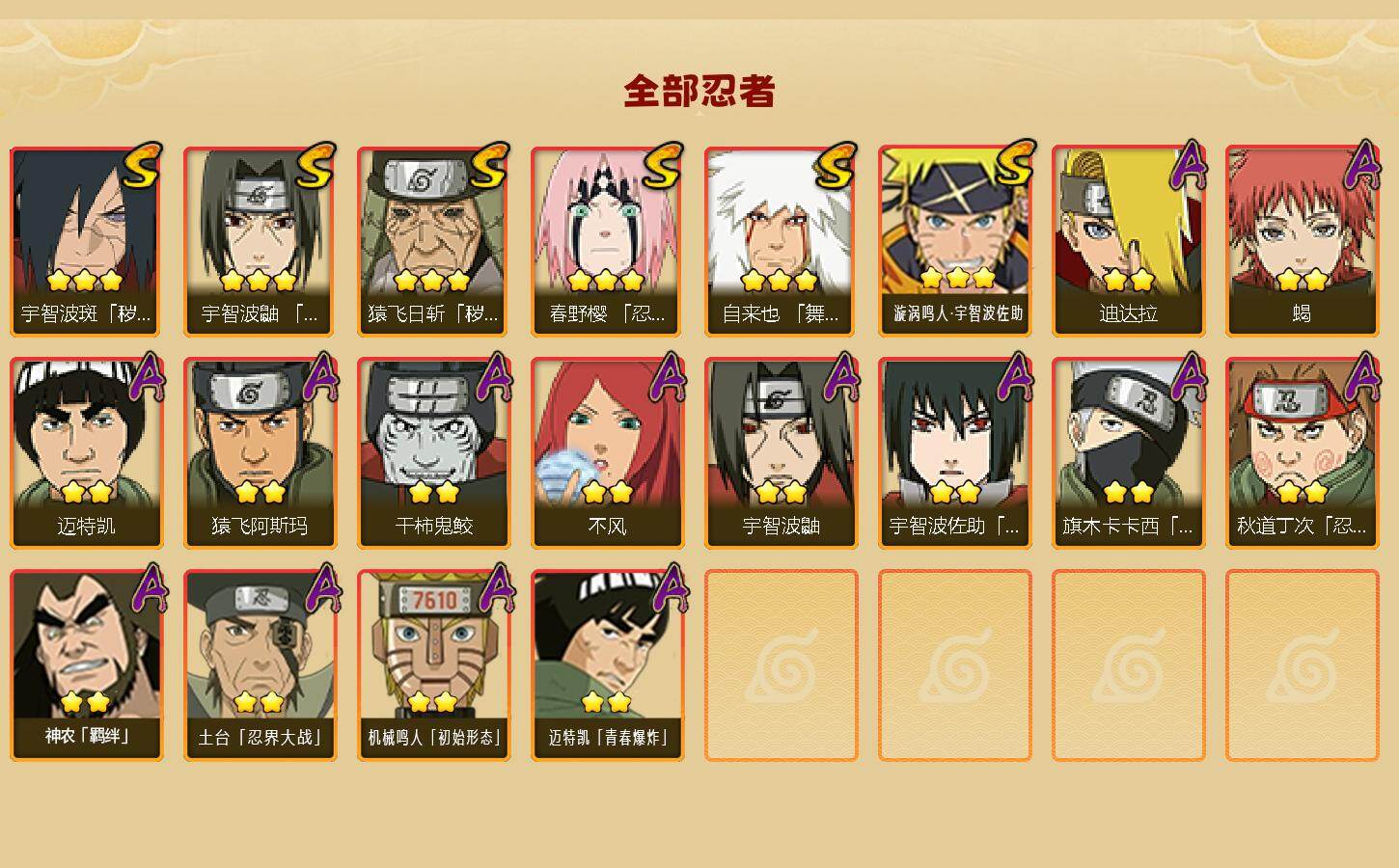
Task: Click the S rank badge on 宇智波鼬 card
Action: tap(315, 166)
